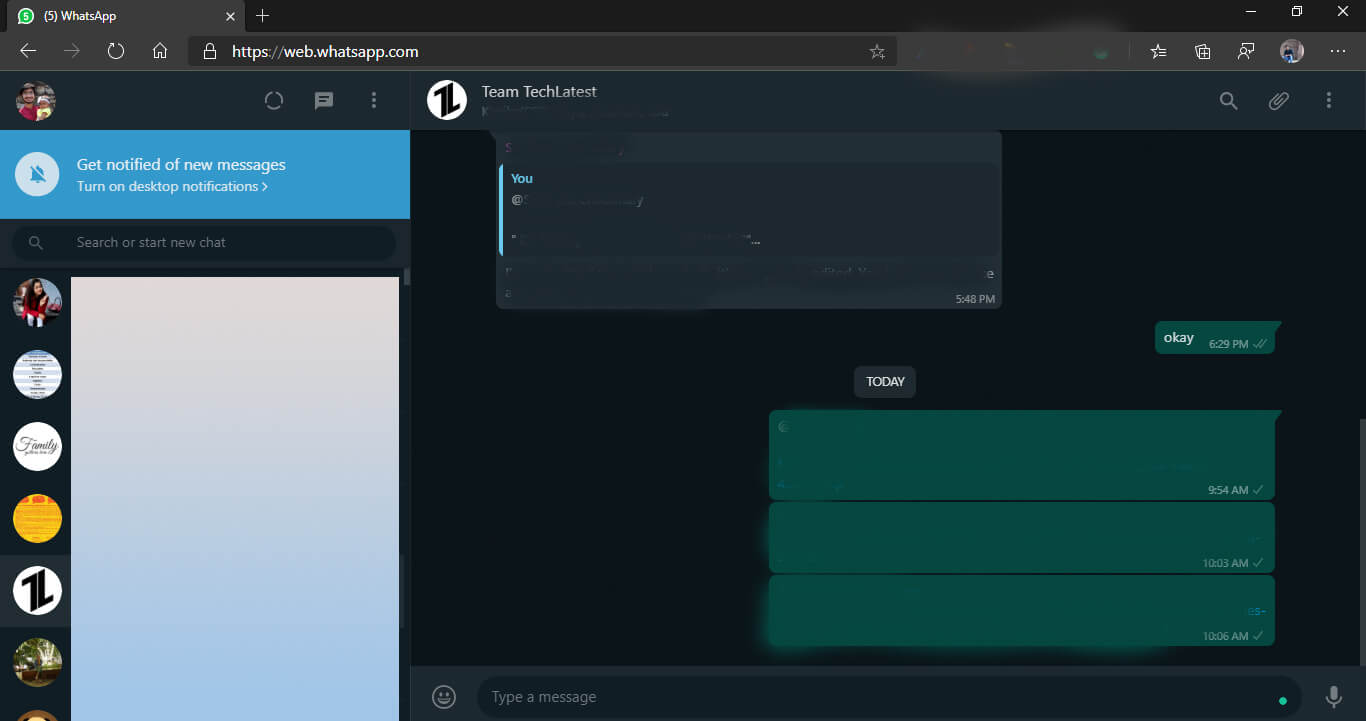Image resolution: width=1366 pixels, height=721 pixels.
Task: Close the WhatsApp browser tab
Action: 231,16
